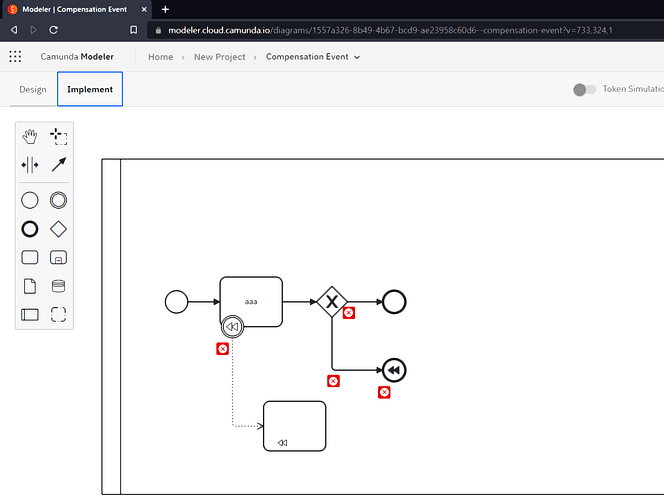664x500 pixels.
Task: Select the pool's left label band
Action: pyautogui.click(x=111, y=326)
